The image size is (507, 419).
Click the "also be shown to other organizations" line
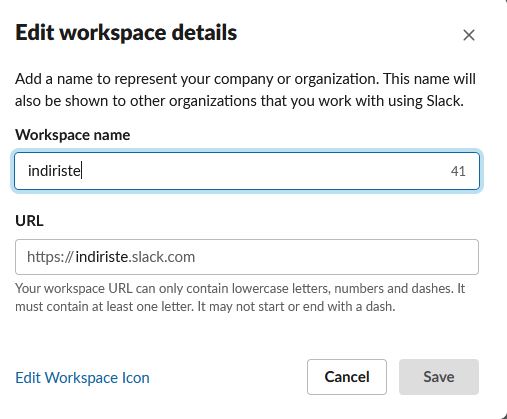coord(239,101)
